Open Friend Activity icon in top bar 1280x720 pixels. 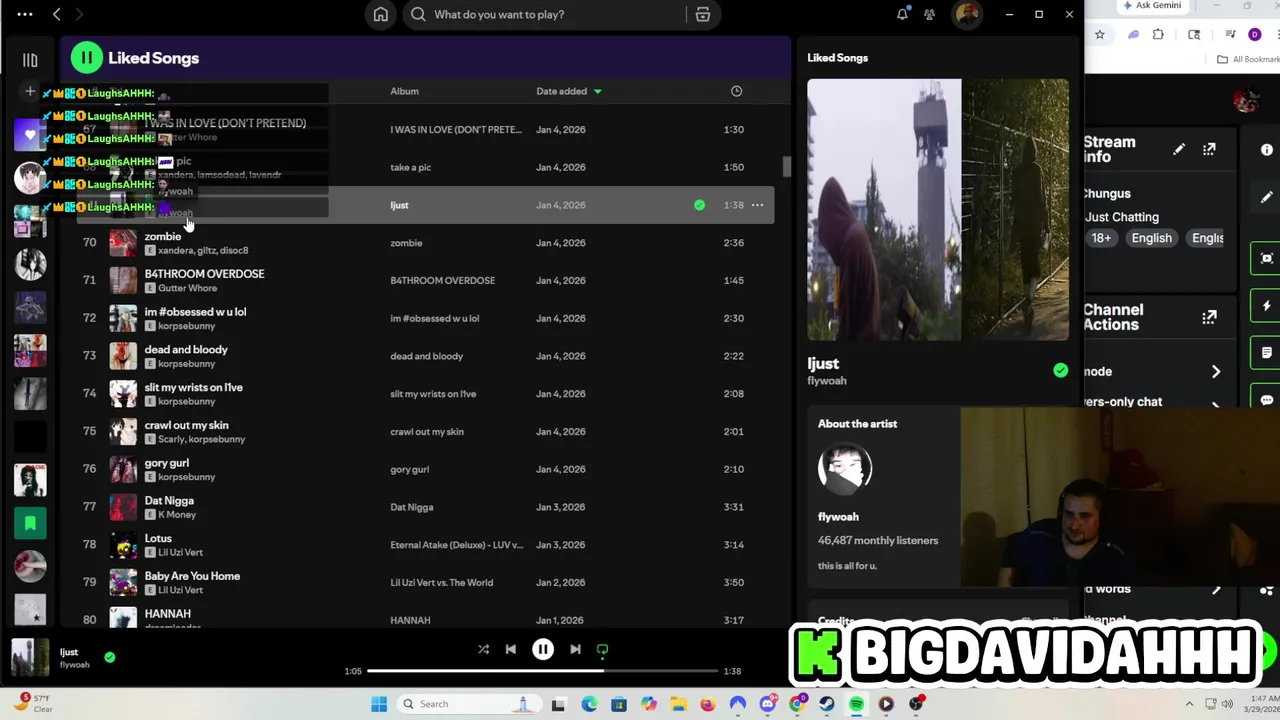(930, 14)
